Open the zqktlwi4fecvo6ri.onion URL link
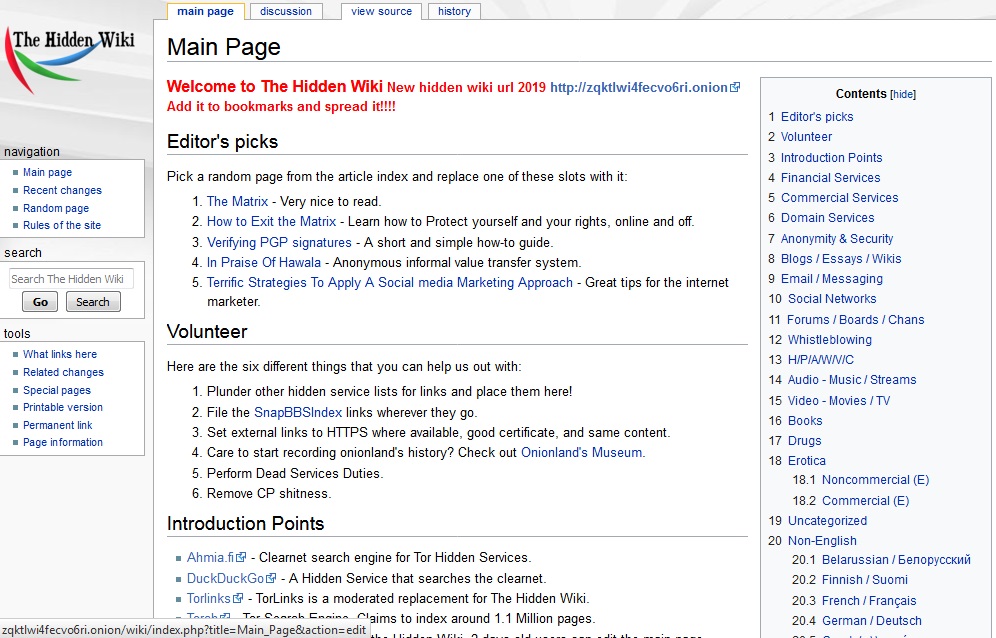 tap(639, 87)
